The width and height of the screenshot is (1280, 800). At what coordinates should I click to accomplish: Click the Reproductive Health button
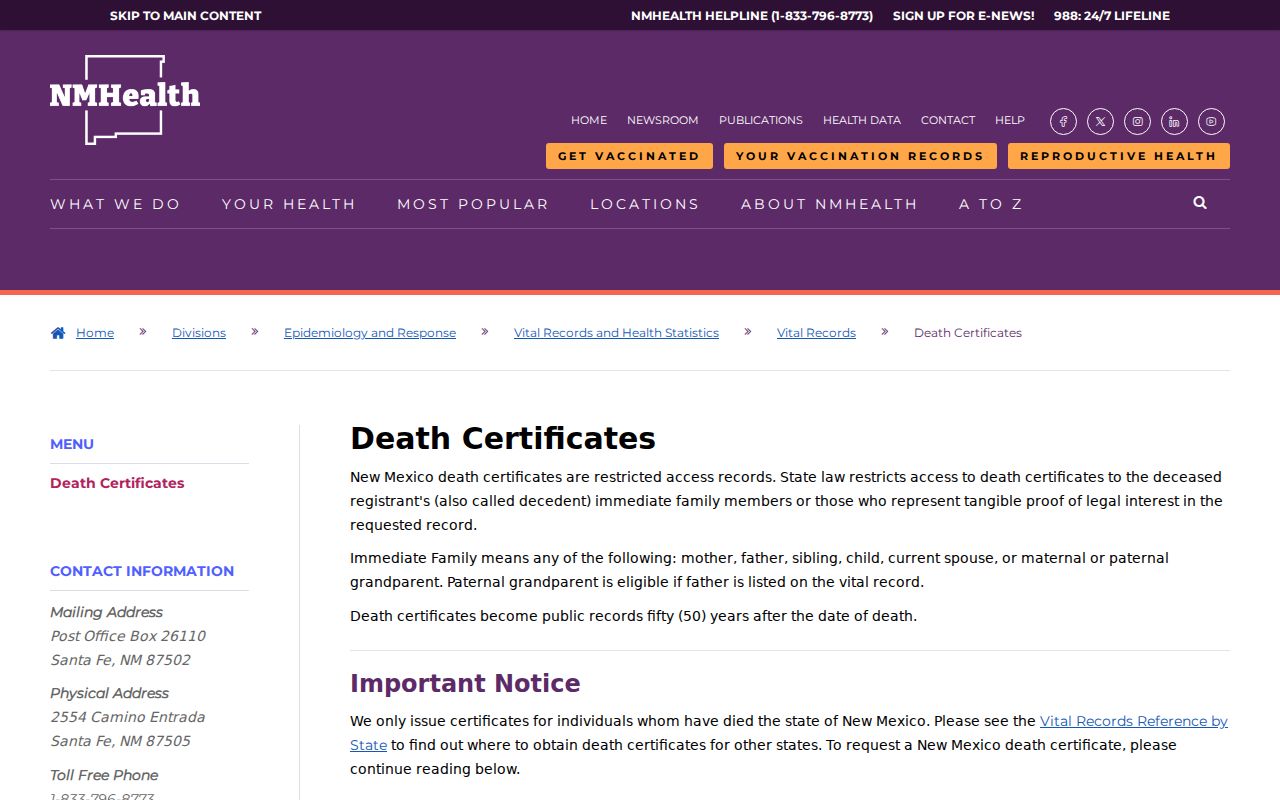coord(1119,156)
